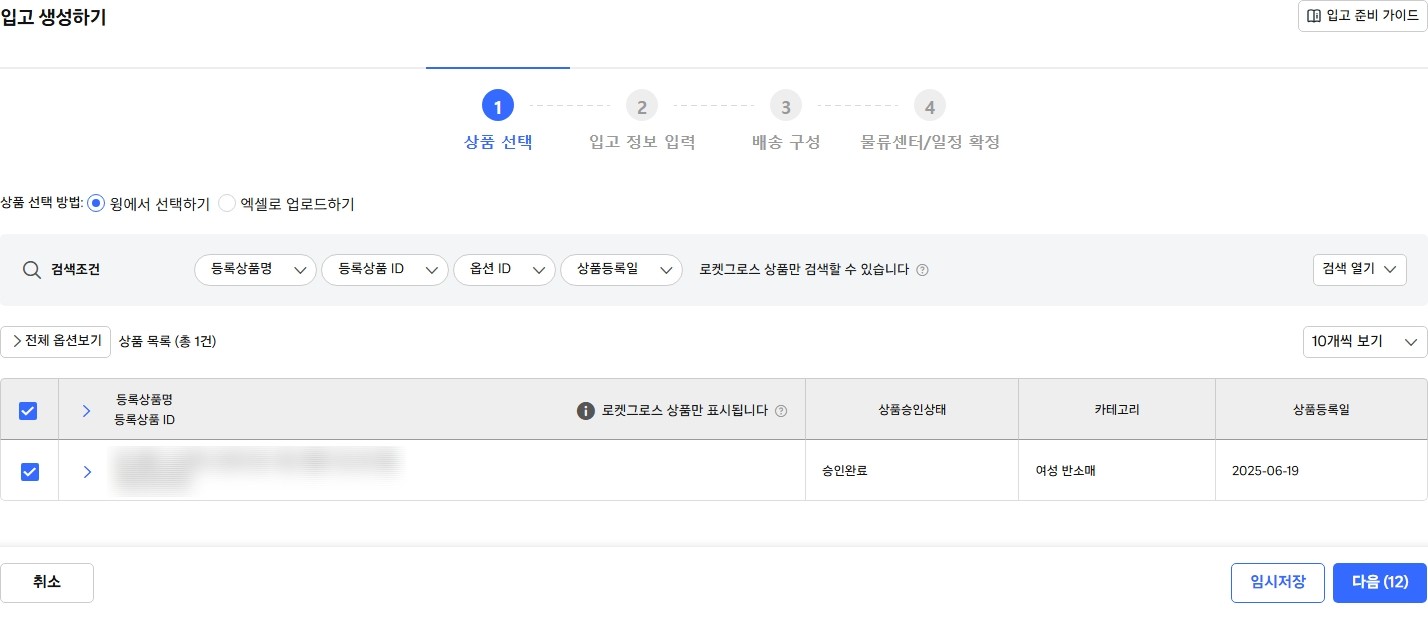Open the 상품등록일 filter dropdown
Image resolution: width=1428 pixels, height=619 pixels.
pos(621,270)
